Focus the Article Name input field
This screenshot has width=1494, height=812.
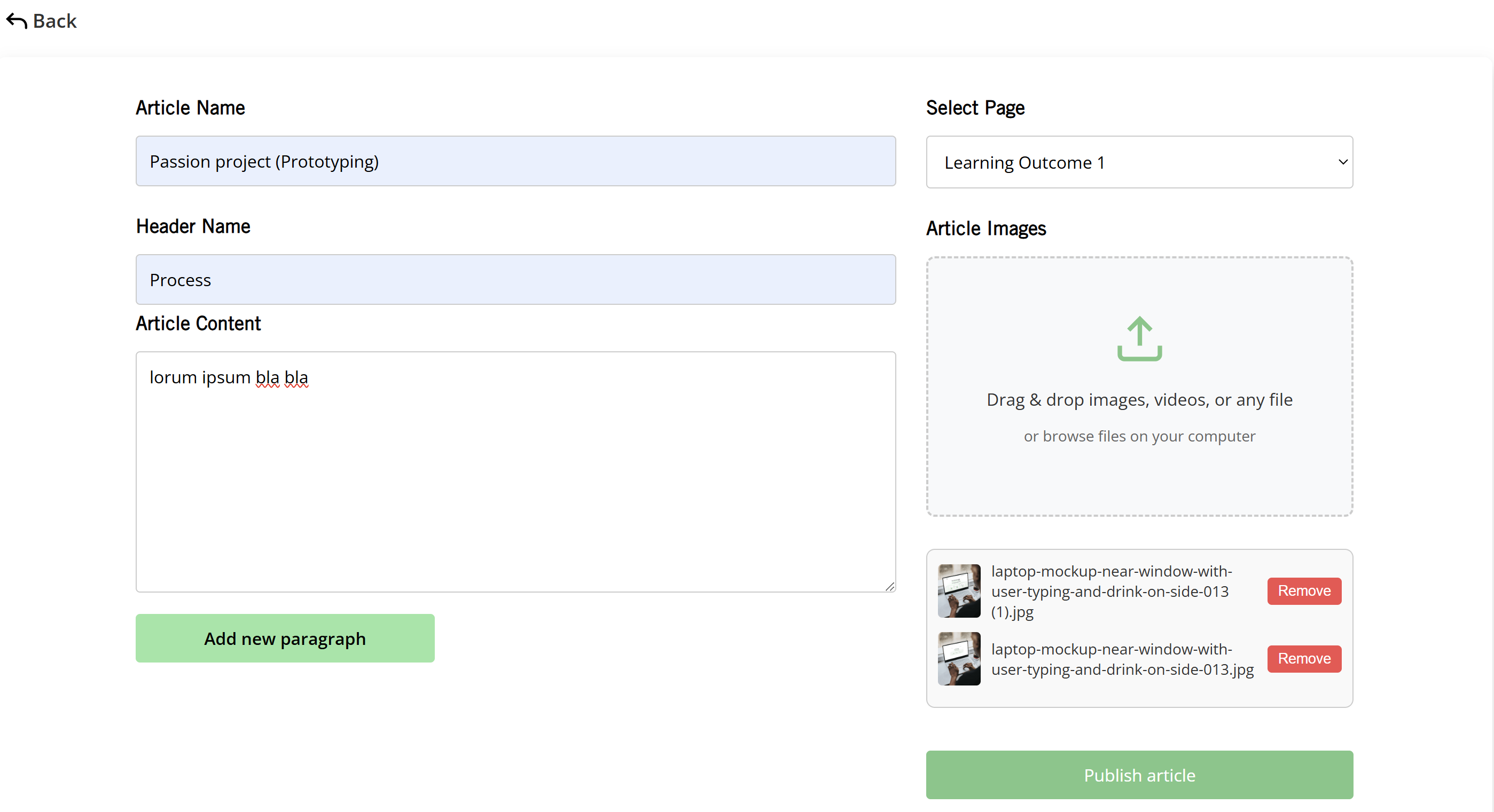tap(515, 161)
